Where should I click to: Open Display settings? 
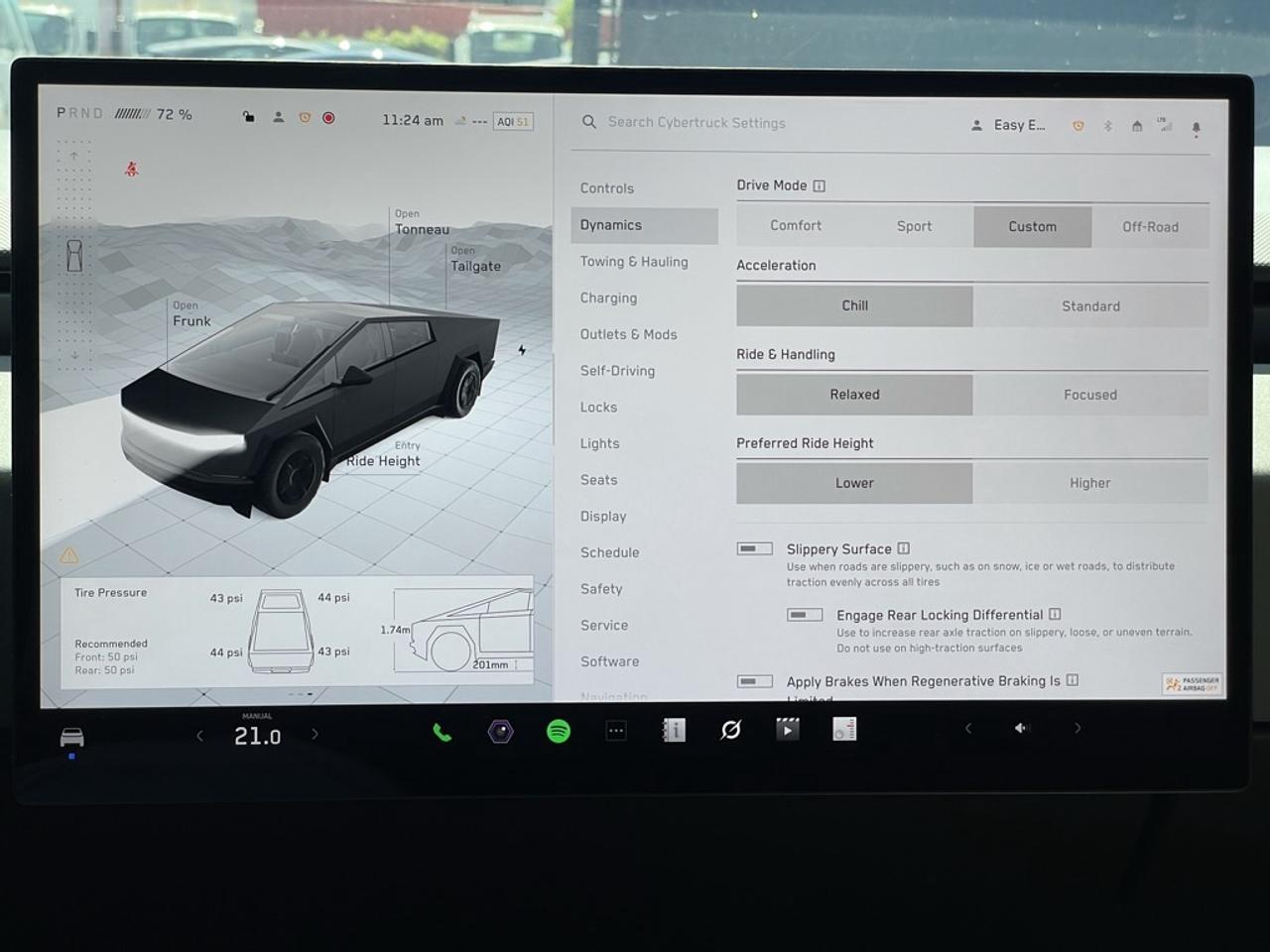(x=603, y=517)
